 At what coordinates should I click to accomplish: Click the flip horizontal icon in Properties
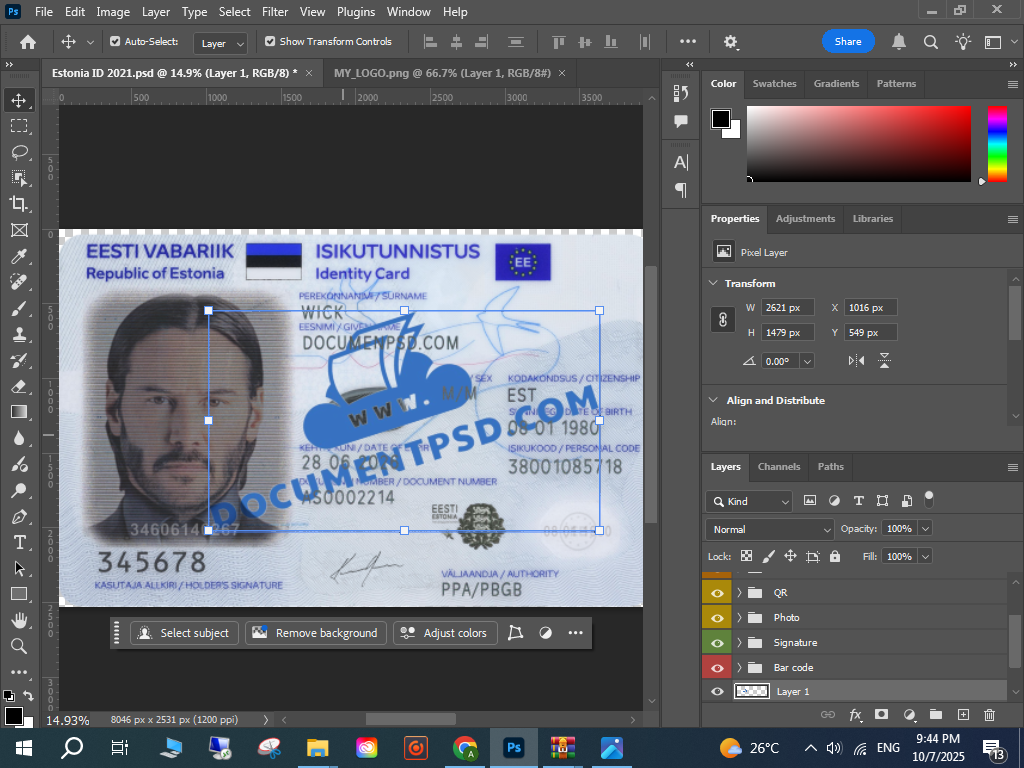click(x=856, y=361)
